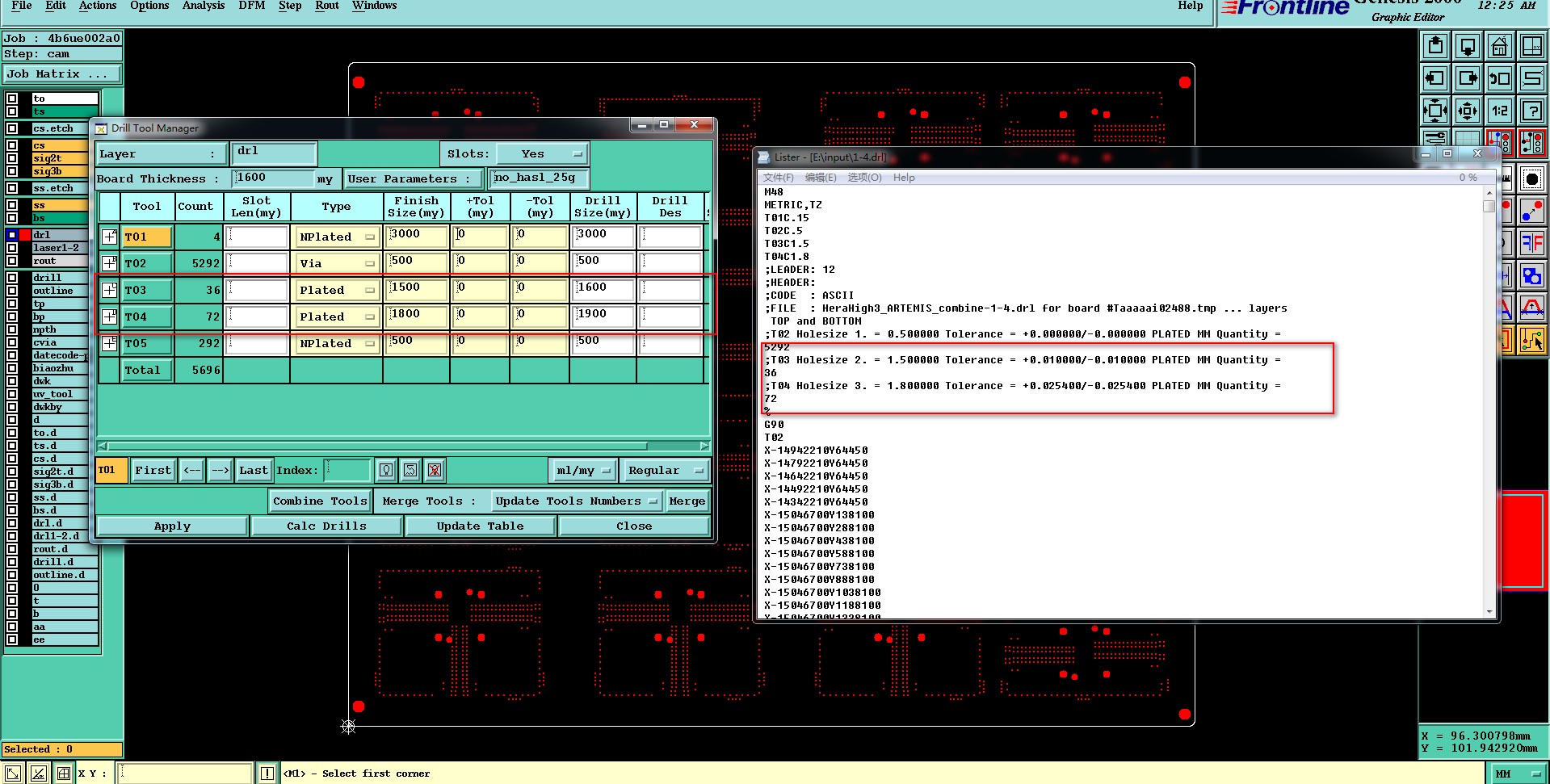Toggle checkbox for the cs.etch layer
This screenshot has height=784, width=1550.
coord(12,128)
